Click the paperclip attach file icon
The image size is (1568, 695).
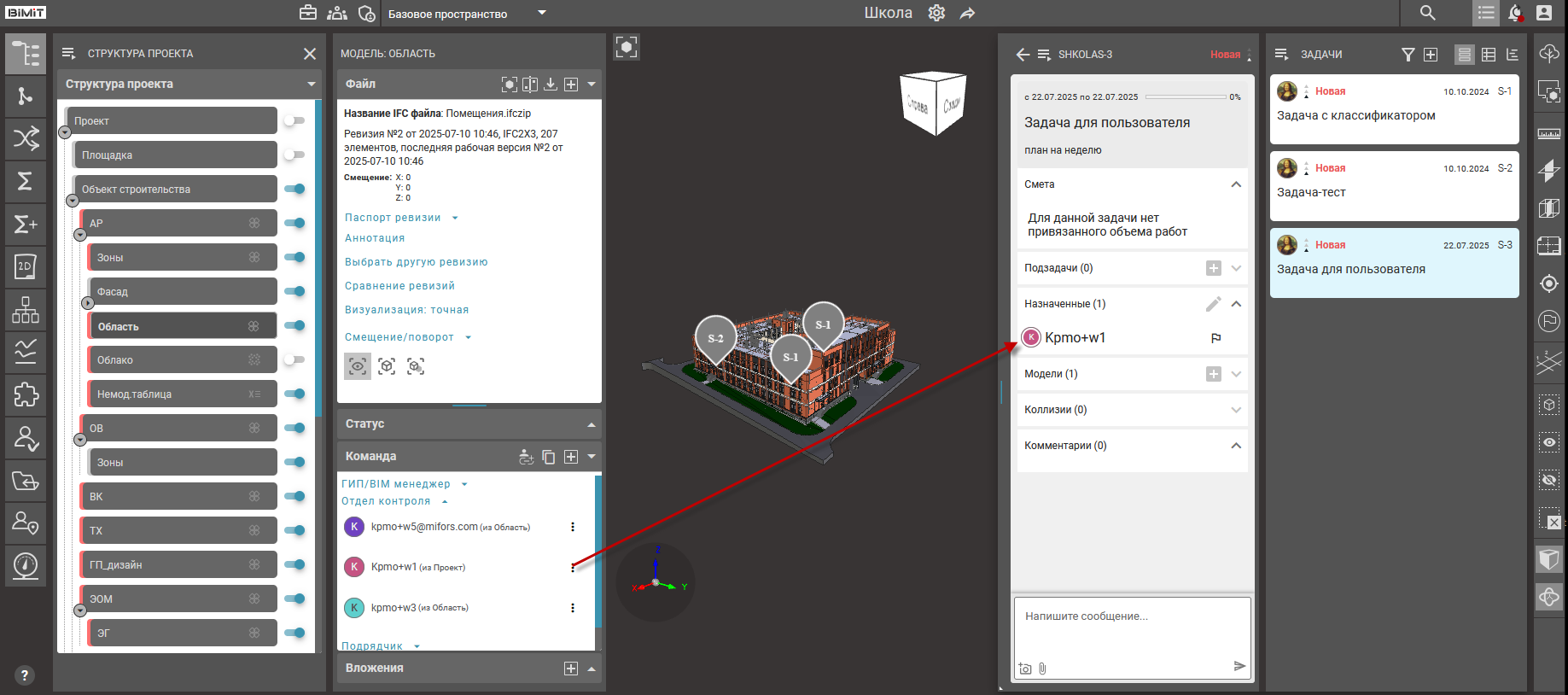tap(1042, 669)
